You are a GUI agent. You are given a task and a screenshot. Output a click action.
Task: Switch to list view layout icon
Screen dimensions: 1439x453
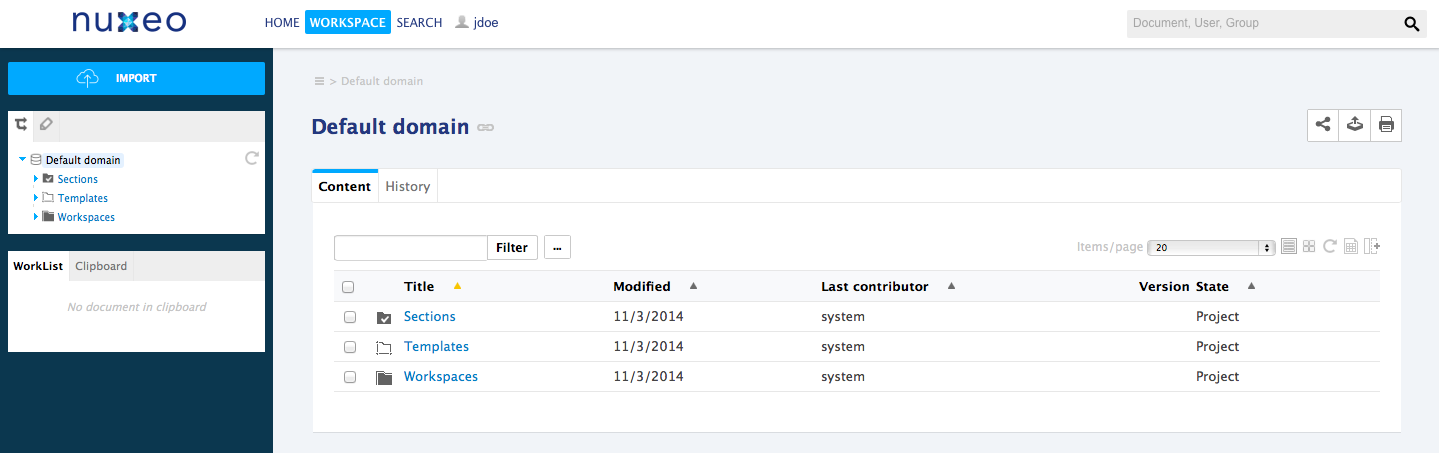click(x=1289, y=246)
